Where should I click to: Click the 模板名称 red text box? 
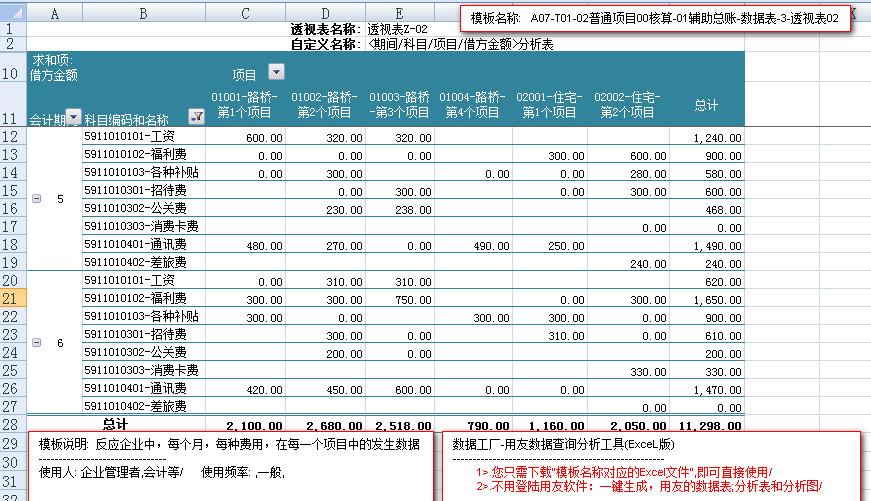point(655,18)
